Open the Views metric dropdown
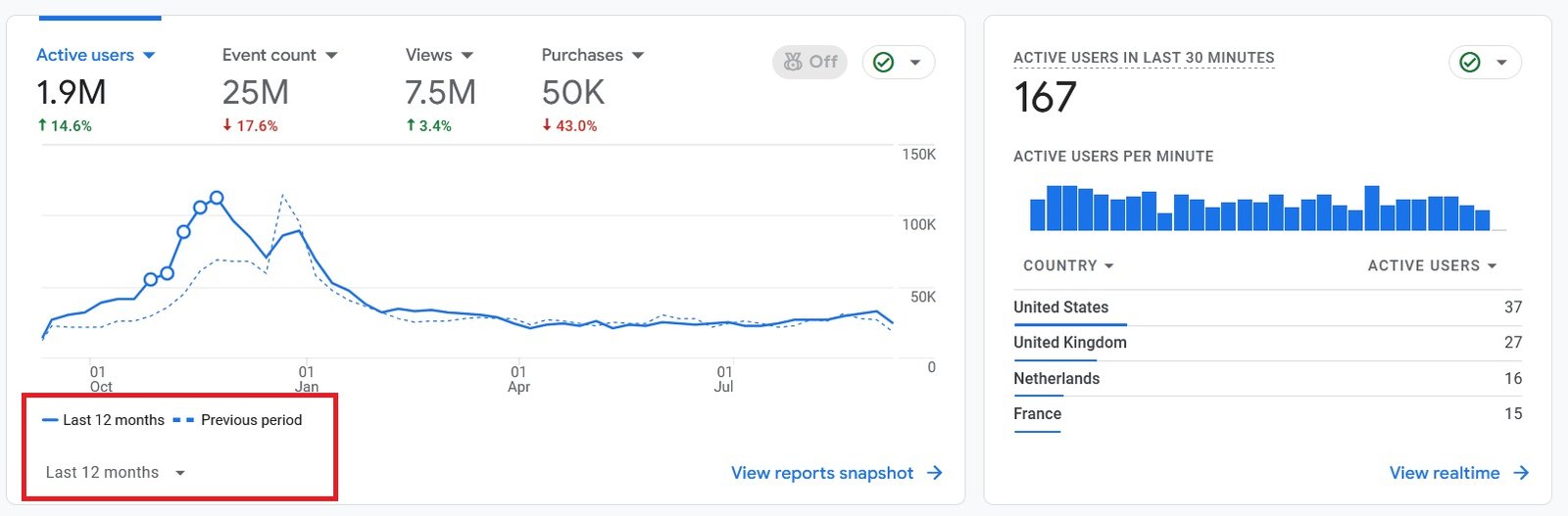This screenshot has width=1568, height=516. point(439,55)
